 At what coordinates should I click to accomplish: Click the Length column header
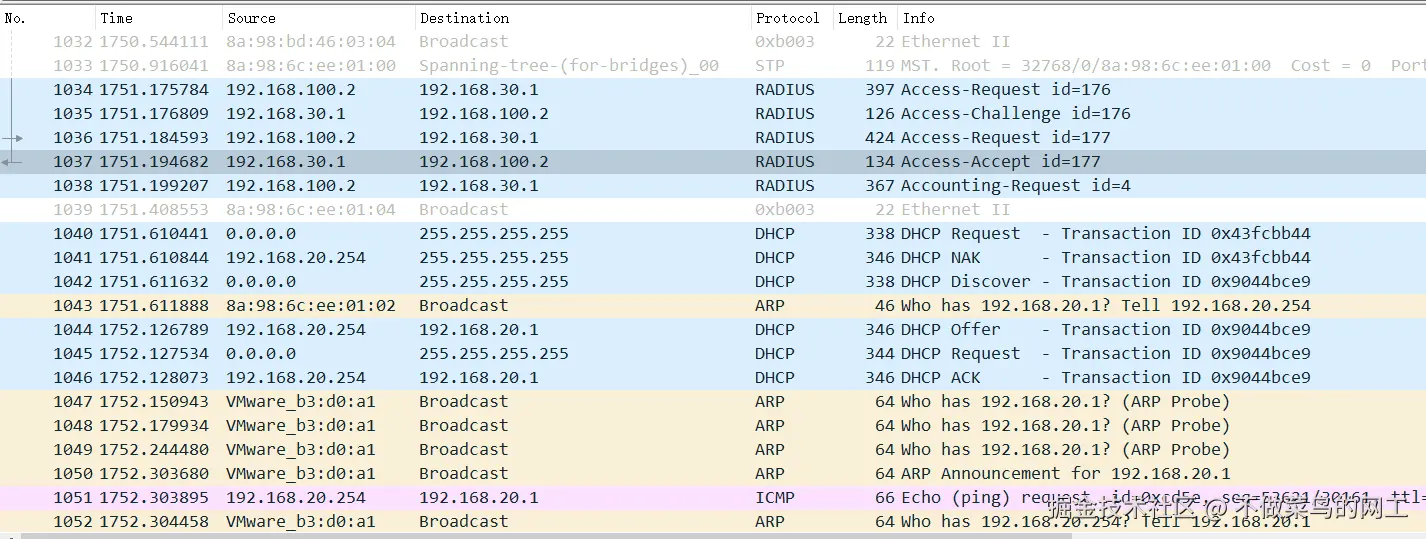point(862,18)
